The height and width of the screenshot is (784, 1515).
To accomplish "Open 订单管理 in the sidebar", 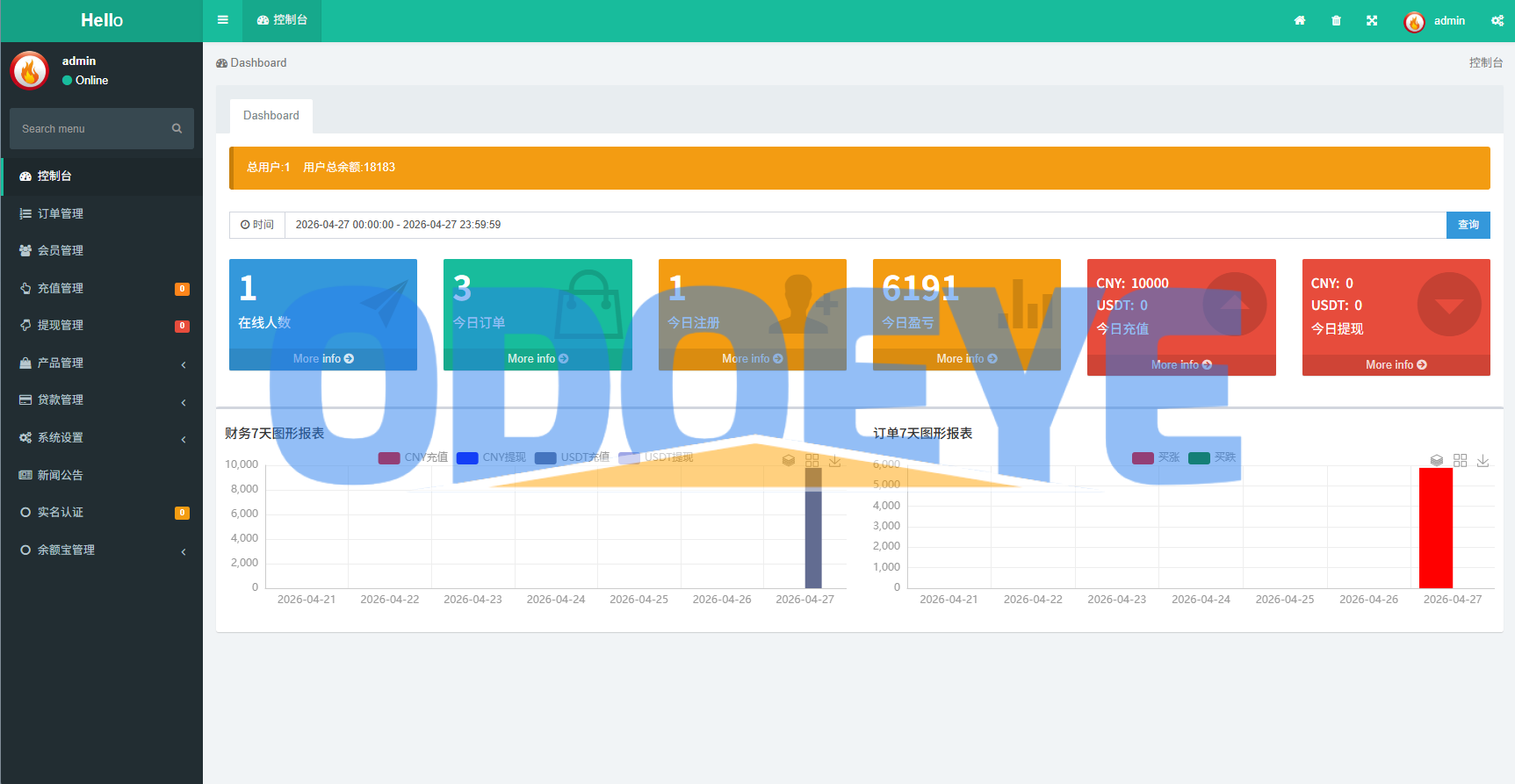I will 102,213.
